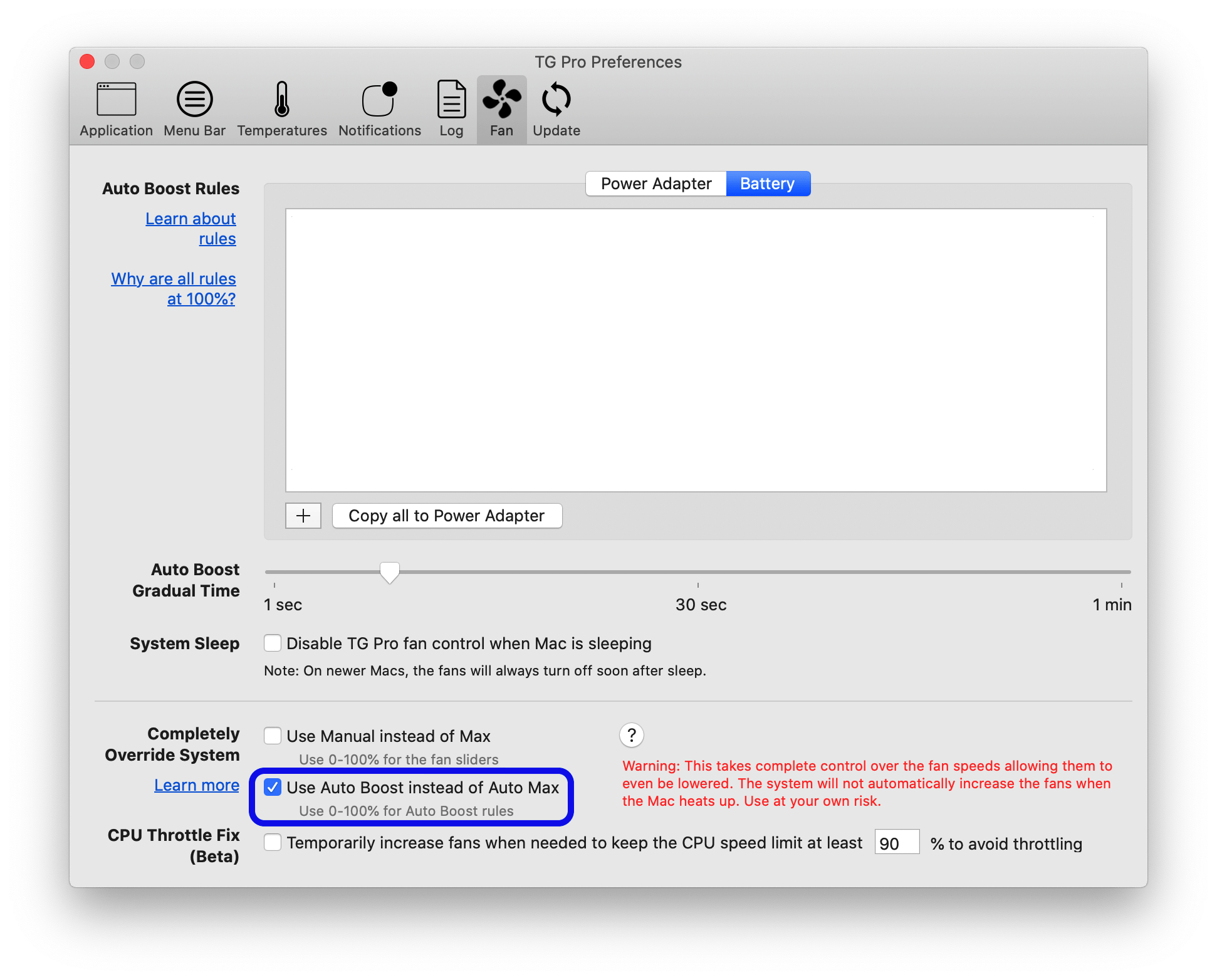Click the question mark help button
The height and width of the screenshot is (980, 1217).
point(632,735)
